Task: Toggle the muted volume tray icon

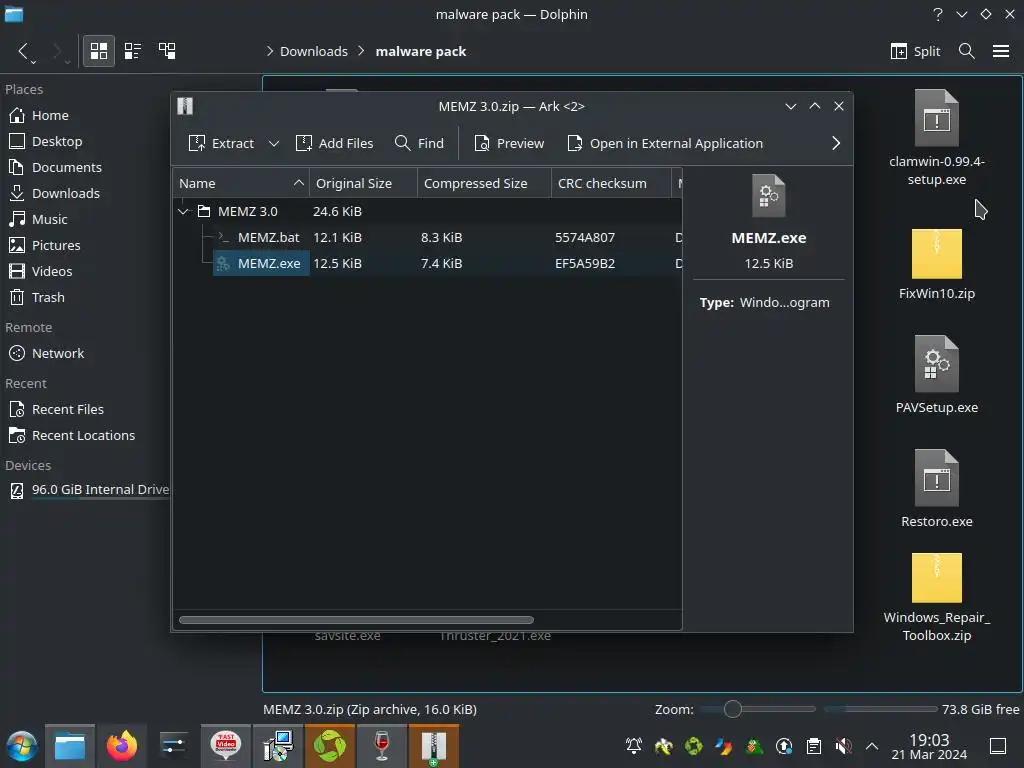Action: pyautogui.click(x=843, y=746)
